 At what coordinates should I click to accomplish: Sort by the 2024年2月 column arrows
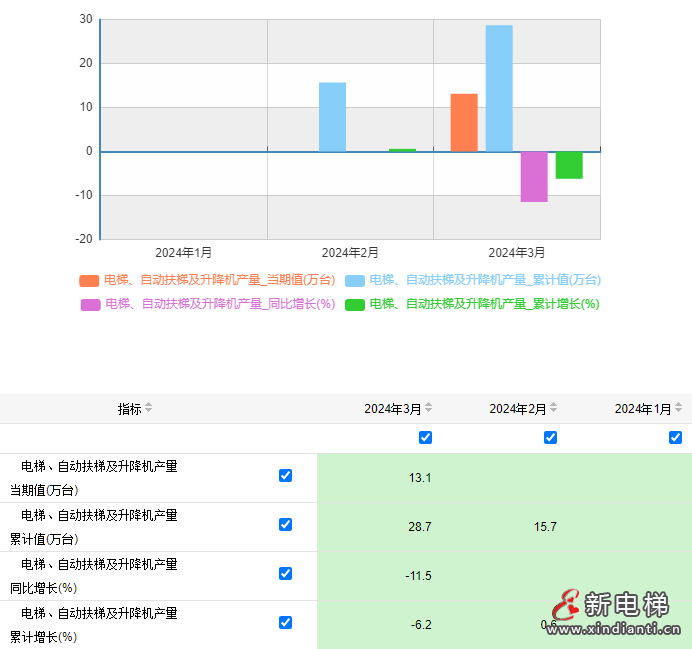click(554, 408)
